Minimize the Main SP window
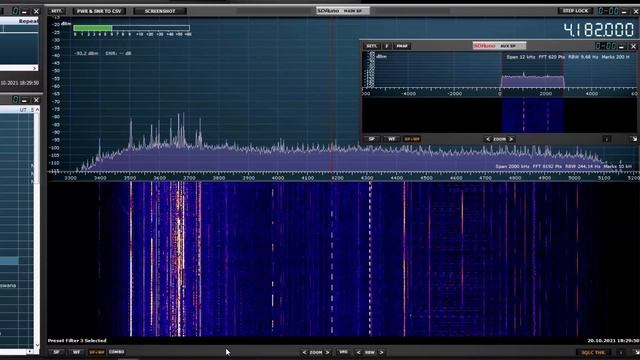 pyautogui.click(x=624, y=12)
